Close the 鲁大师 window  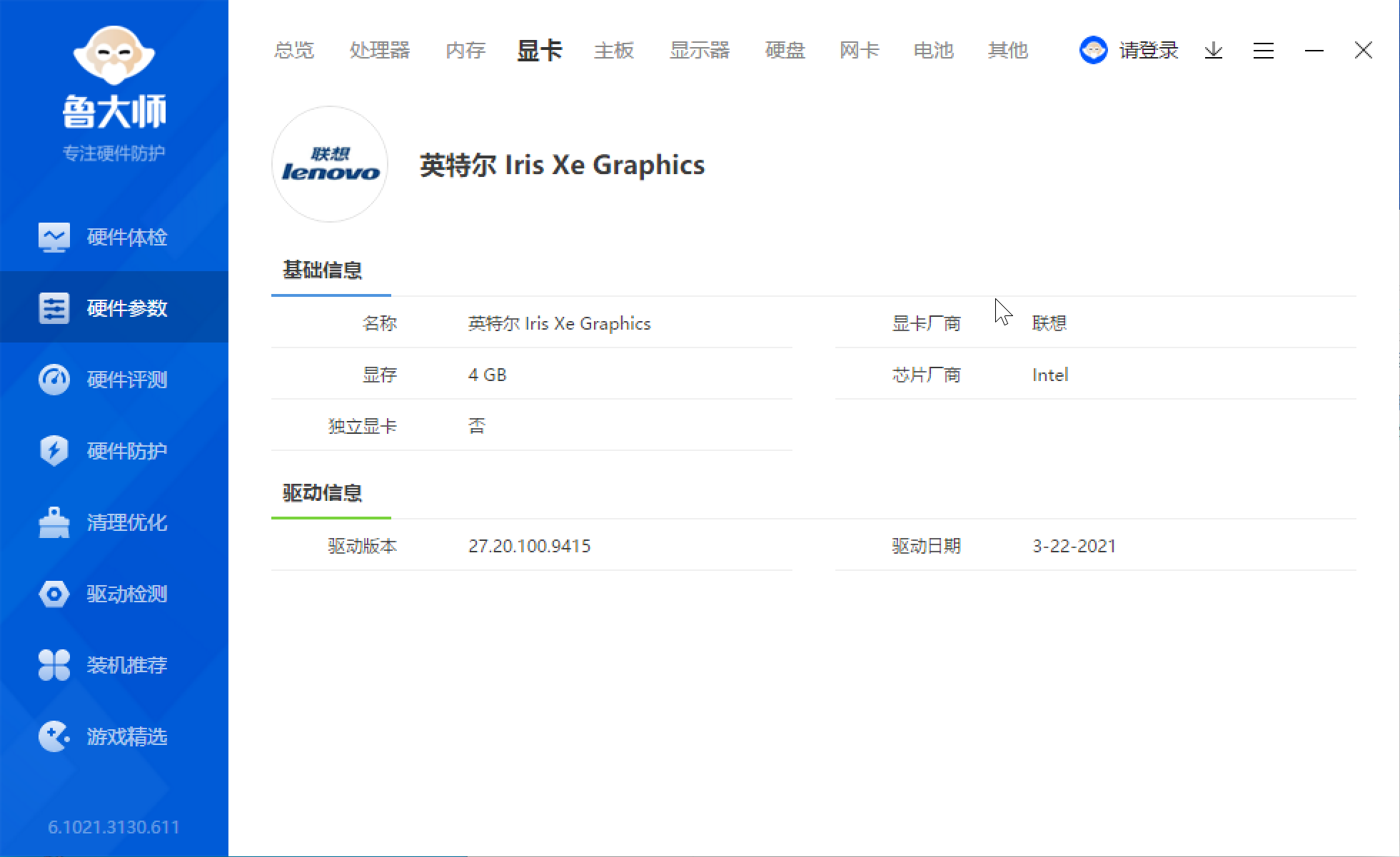(x=1364, y=50)
